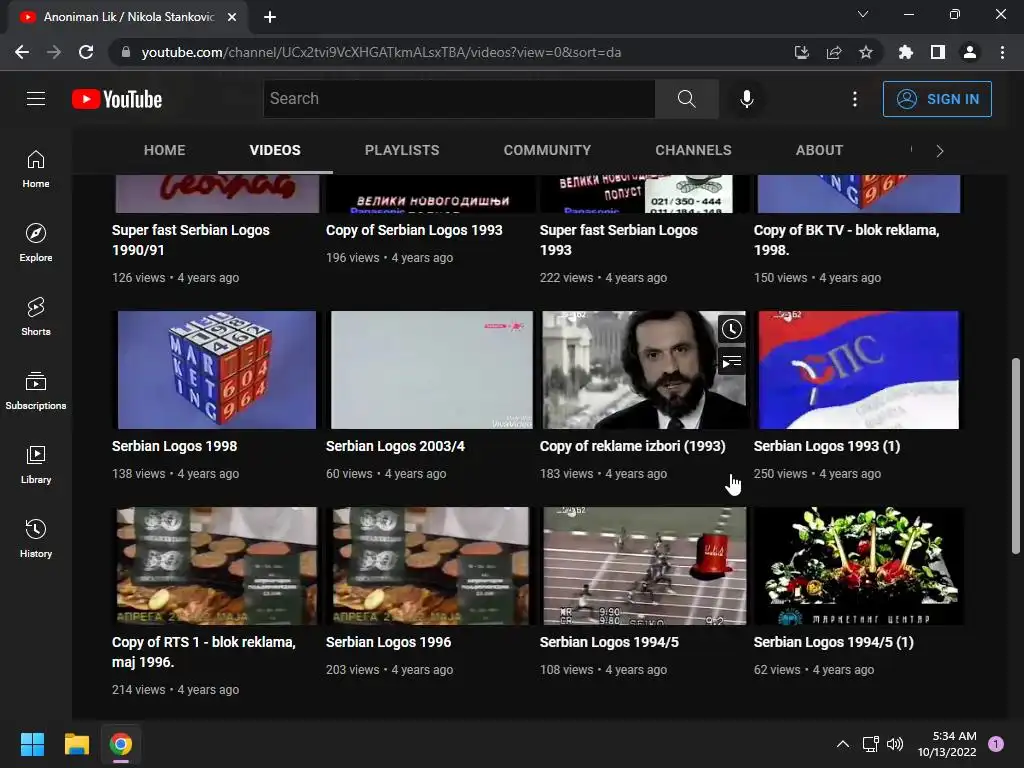Click the page vertical scrollbar
Screen dimensions: 1024x768
pos(1016,456)
